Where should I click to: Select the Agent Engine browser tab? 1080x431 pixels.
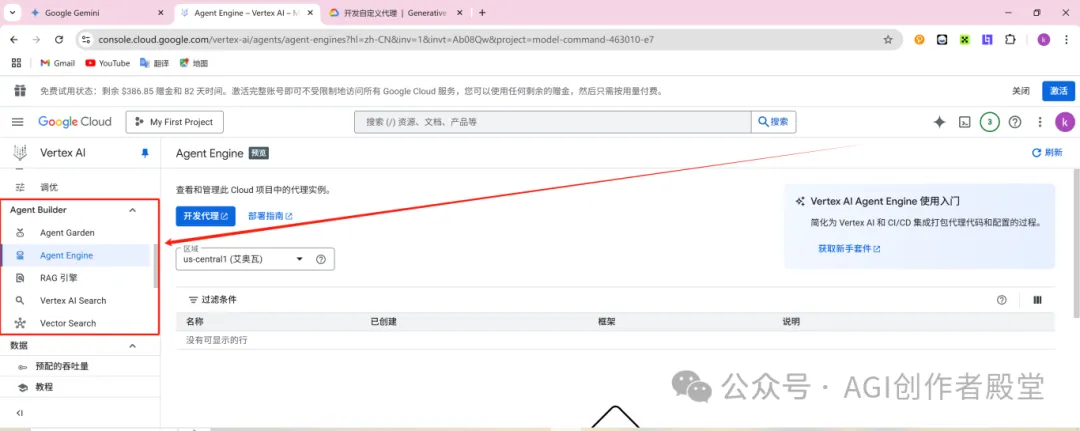(245, 12)
